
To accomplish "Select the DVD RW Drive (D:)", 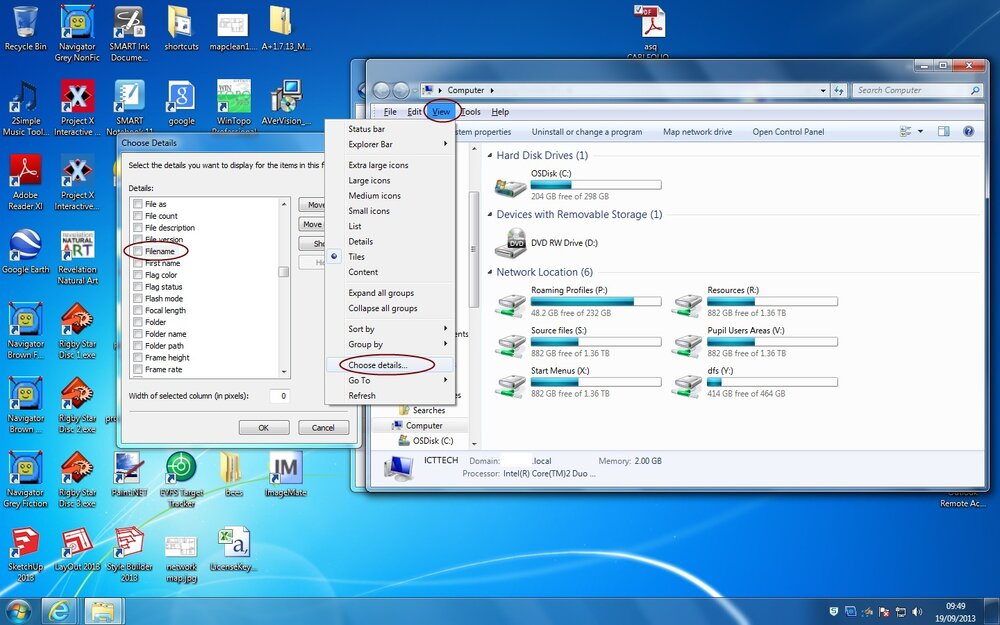I will tap(546, 243).
